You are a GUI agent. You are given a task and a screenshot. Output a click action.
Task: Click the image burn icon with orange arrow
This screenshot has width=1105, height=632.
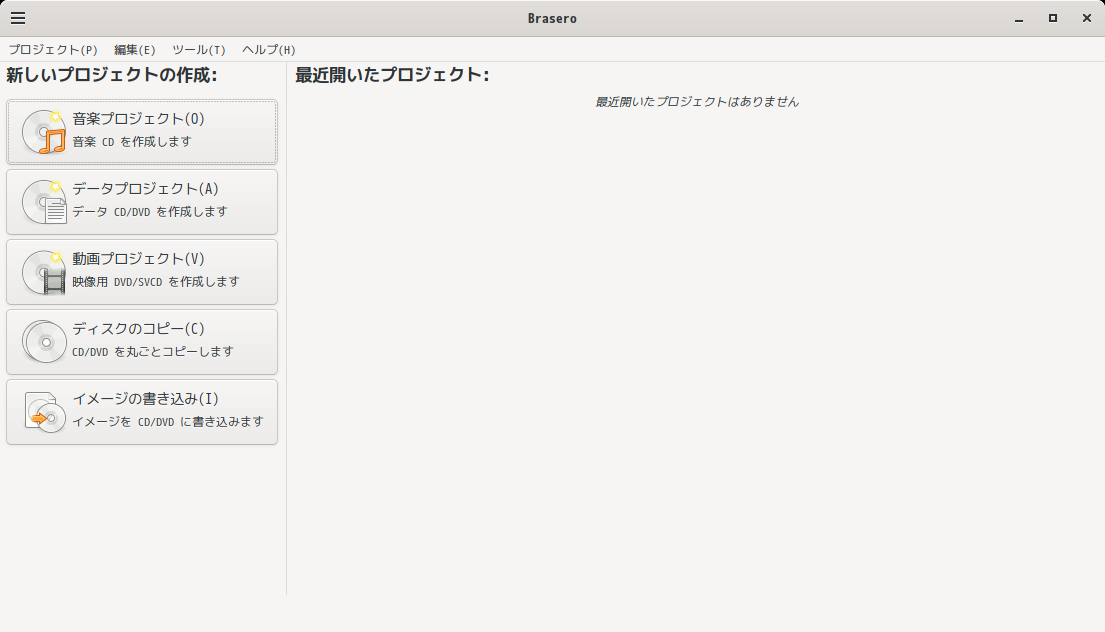pos(45,412)
